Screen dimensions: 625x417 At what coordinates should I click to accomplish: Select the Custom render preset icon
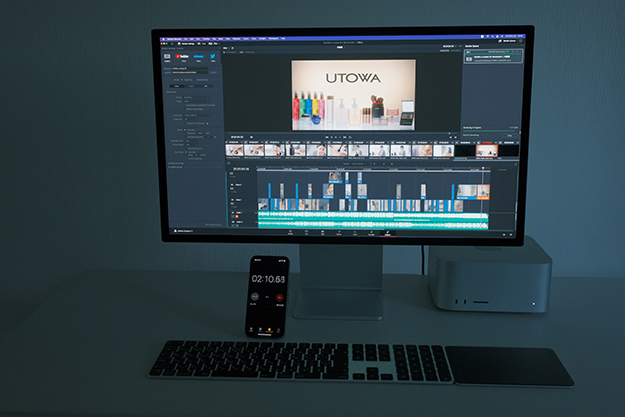click(x=167, y=56)
